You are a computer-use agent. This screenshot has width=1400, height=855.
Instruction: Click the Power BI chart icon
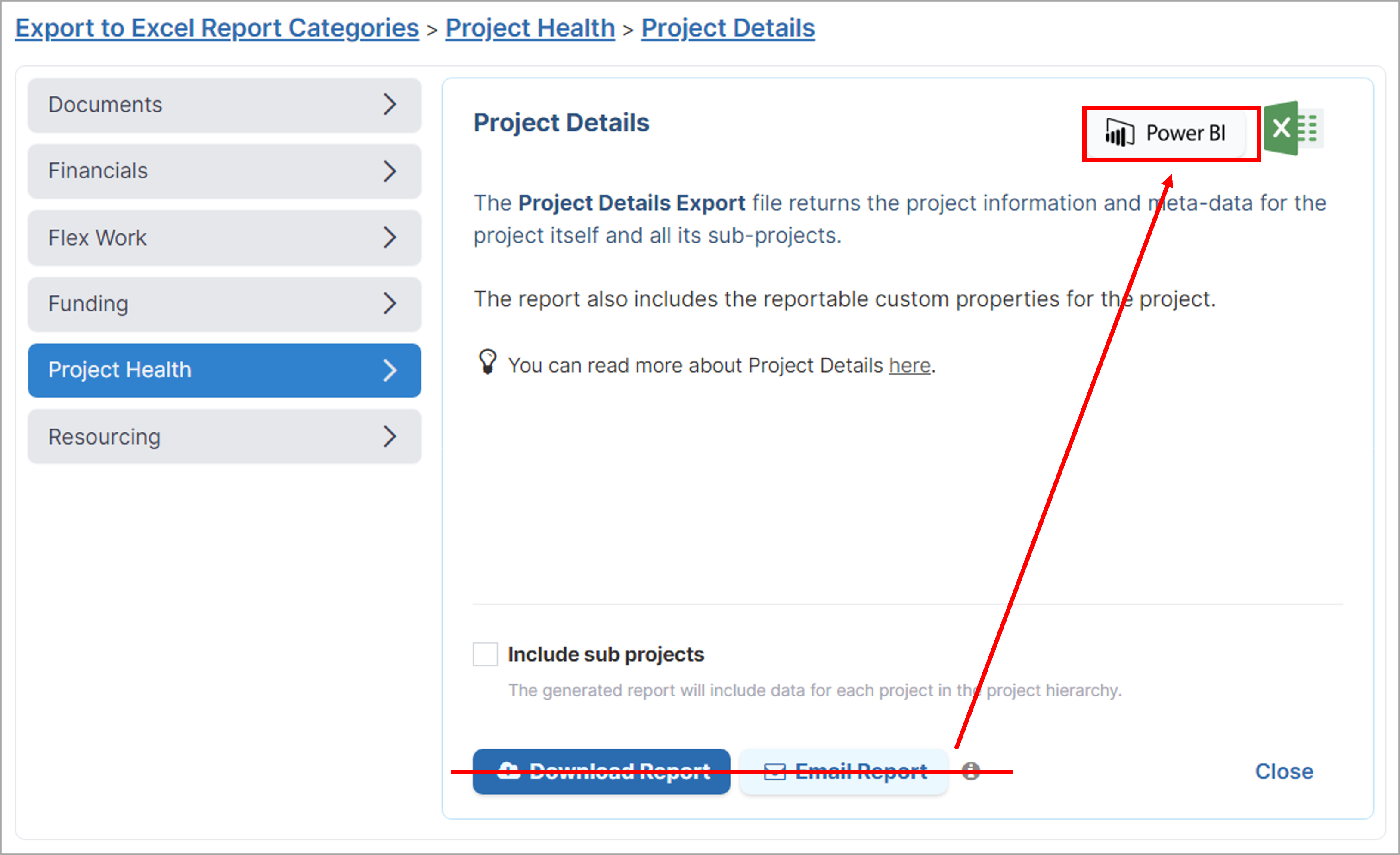(1119, 133)
